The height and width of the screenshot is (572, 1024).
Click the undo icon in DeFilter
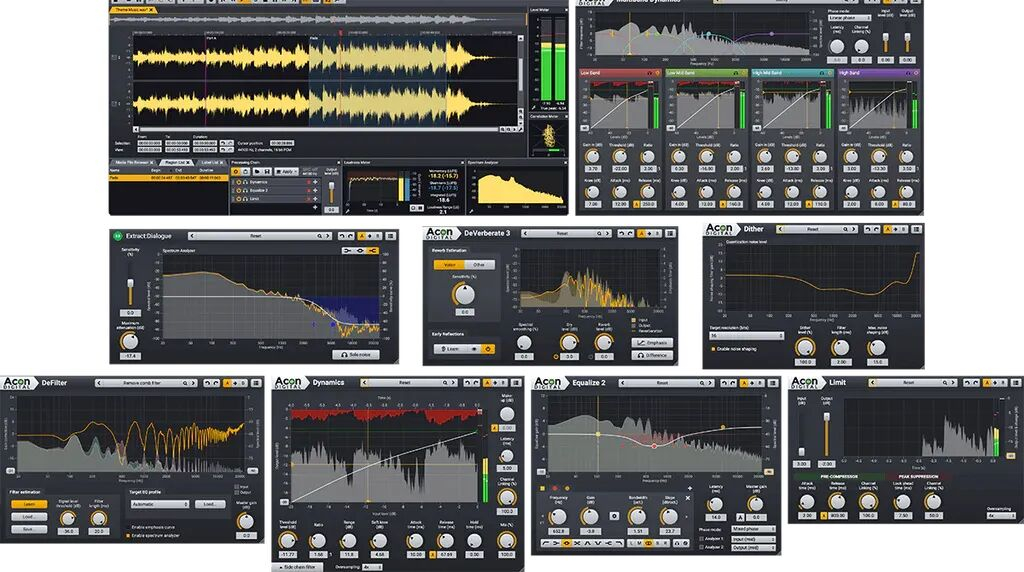(x=205, y=383)
